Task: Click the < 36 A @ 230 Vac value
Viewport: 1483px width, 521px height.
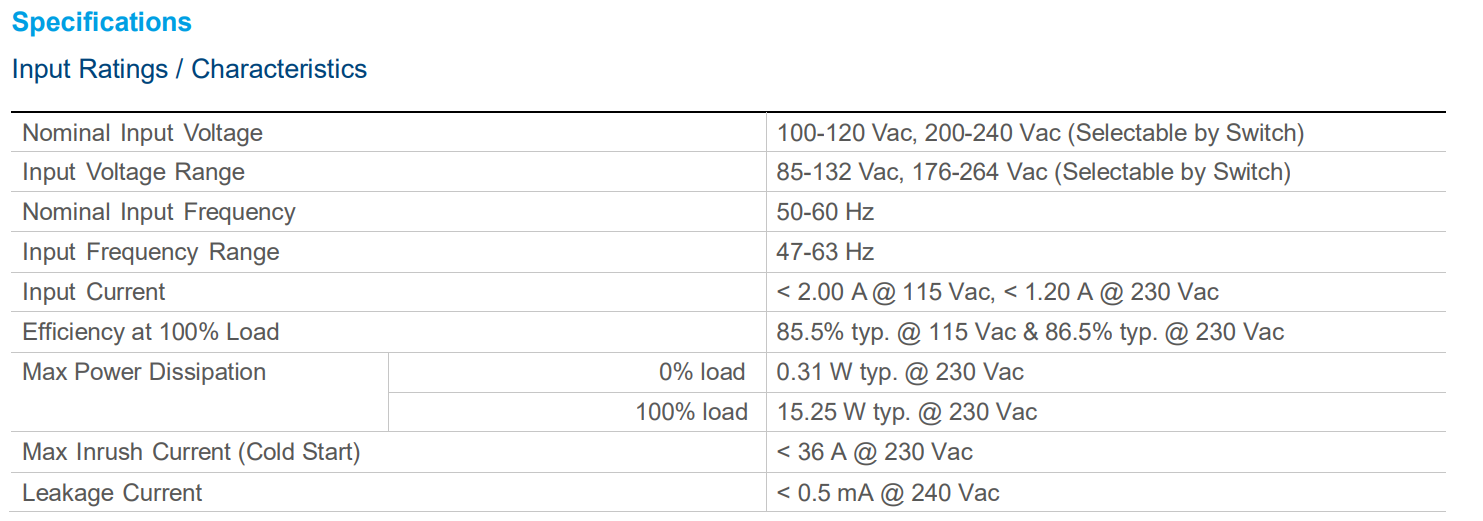Action: [x=874, y=452]
